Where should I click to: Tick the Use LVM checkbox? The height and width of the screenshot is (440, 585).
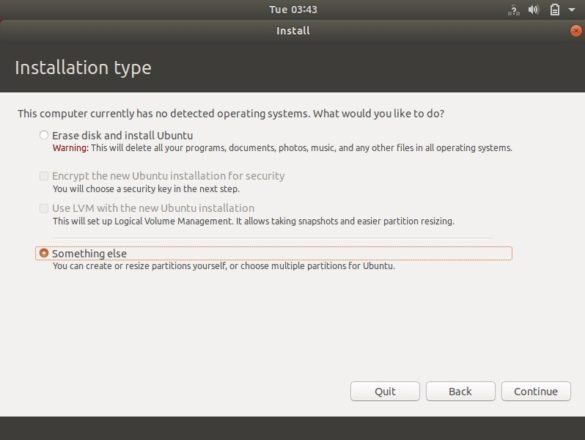tap(44, 208)
